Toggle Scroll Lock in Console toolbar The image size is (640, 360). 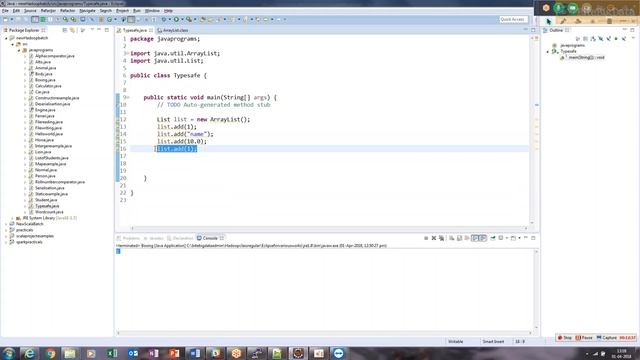pos(459,238)
